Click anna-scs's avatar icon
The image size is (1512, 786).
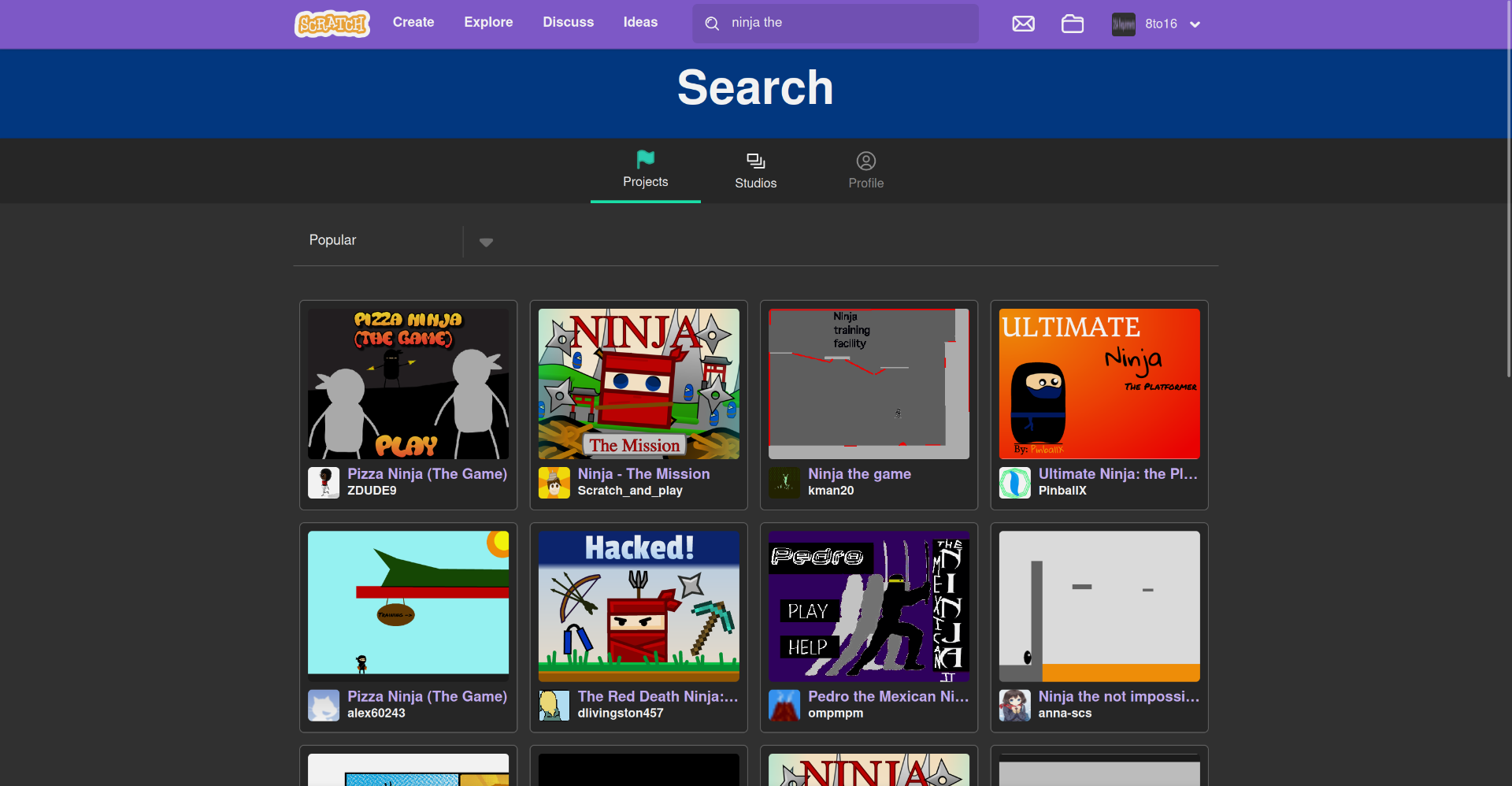(x=1014, y=705)
